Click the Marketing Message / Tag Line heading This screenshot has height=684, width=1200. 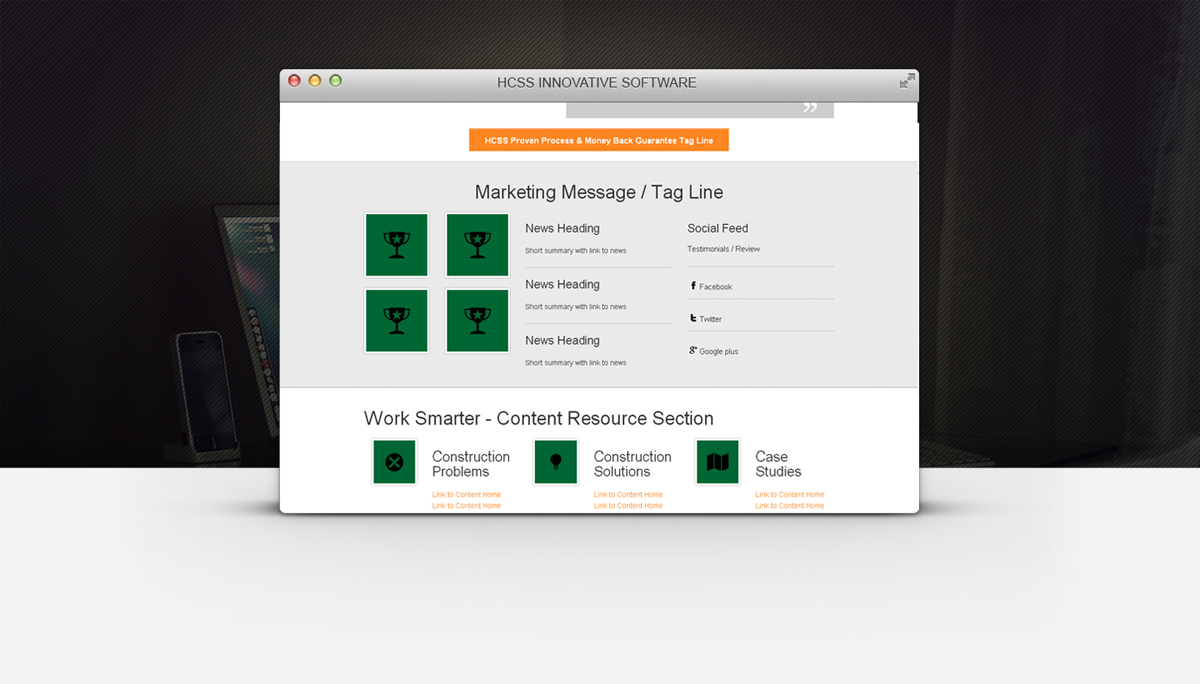tap(599, 192)
